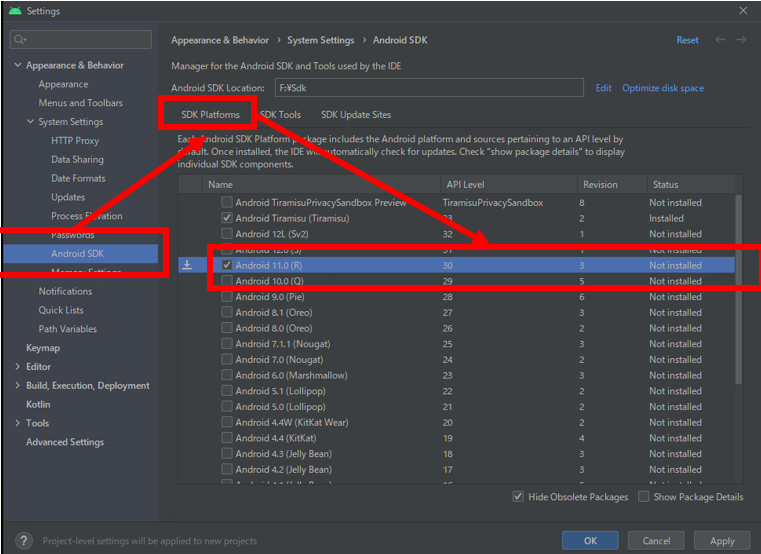The width and height of the screenshot is (761, 554).
Task: Select the Android 5.1 (Lollipop) row
Action: click(456, 391)
